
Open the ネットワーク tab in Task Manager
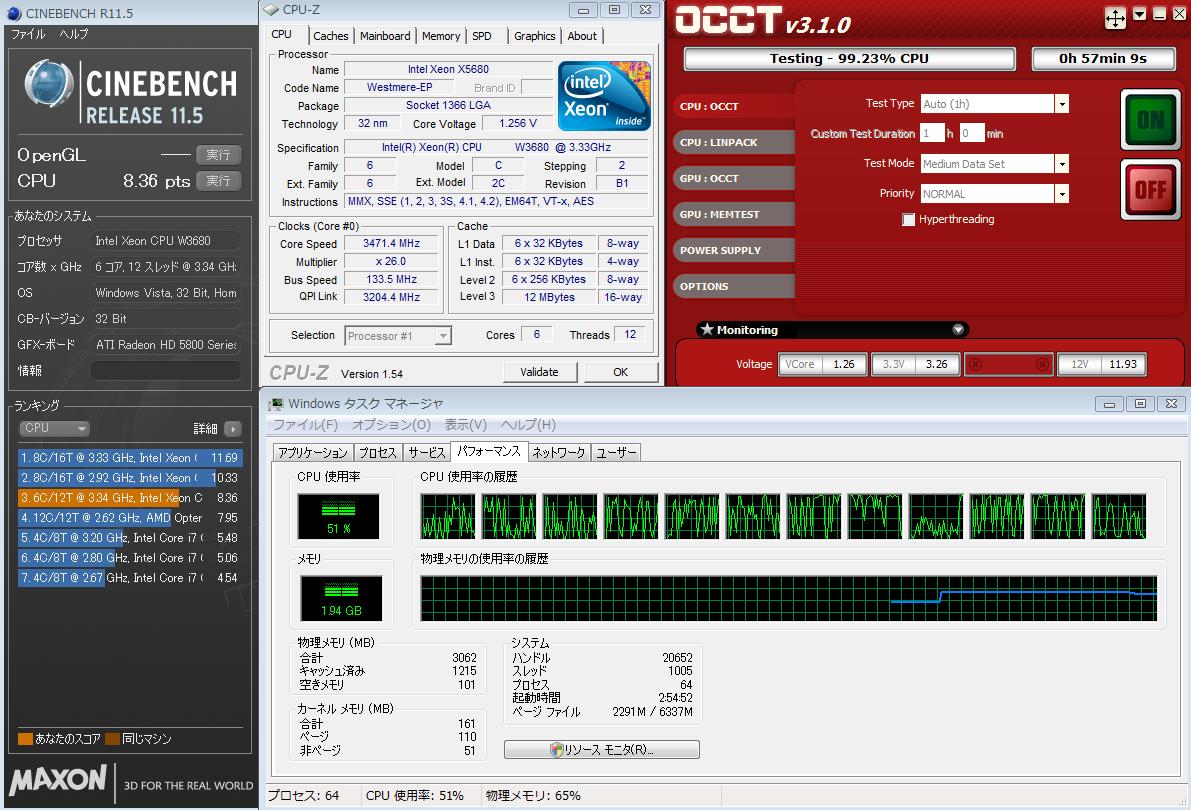[558, 453]
